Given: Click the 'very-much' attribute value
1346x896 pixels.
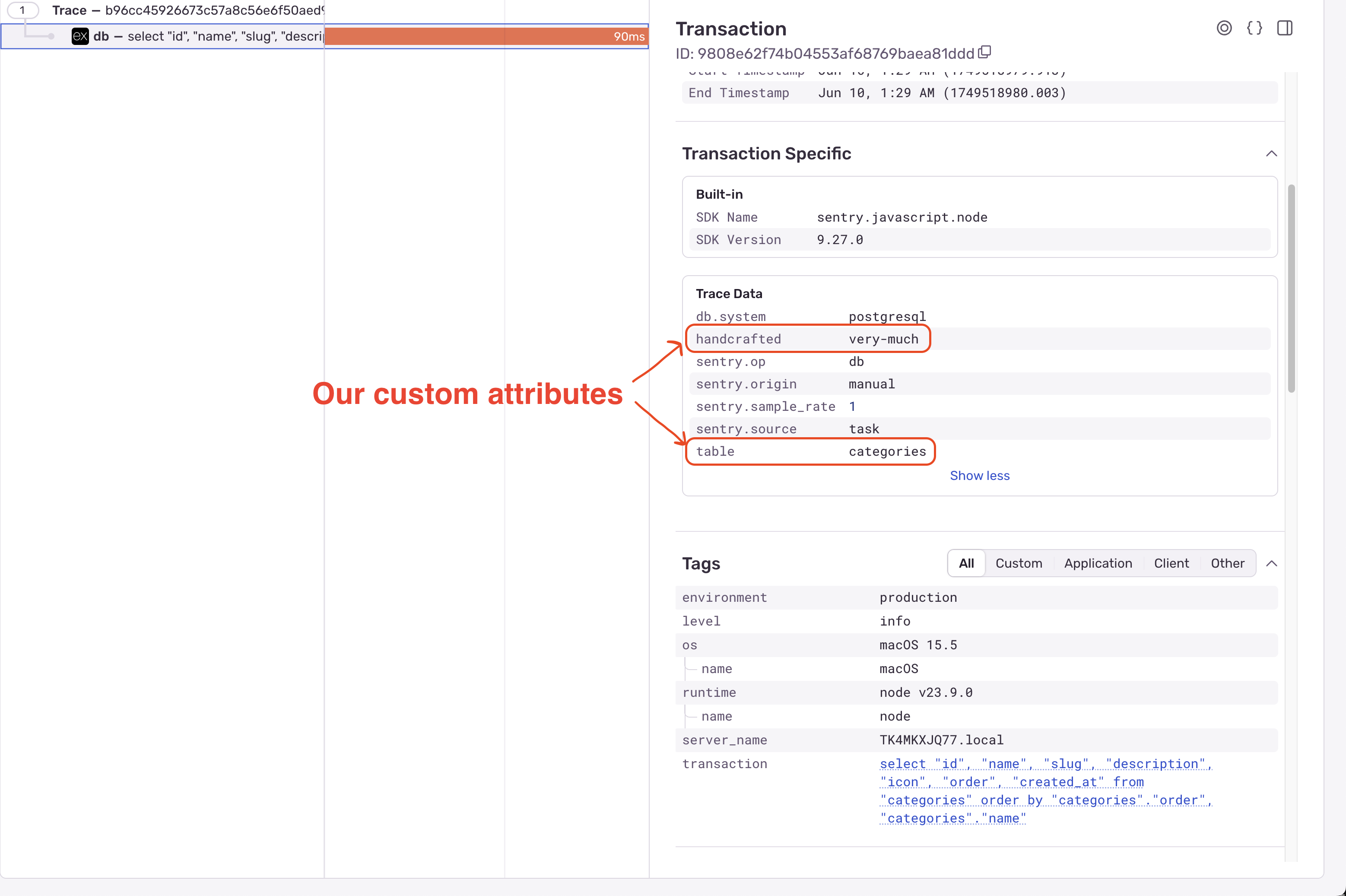Looking at the screenshot, I should 883,339.
